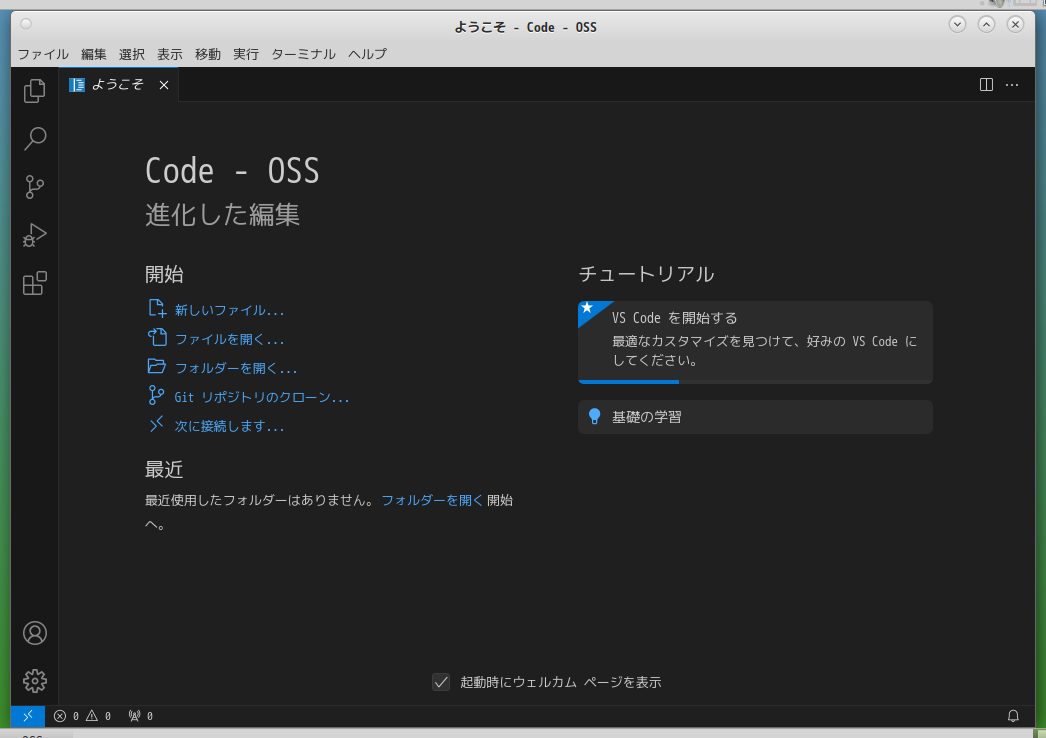The image size is (1046, 738).
Task: Click the フォルダーを開く... link under 開始
Action: (x=236, y=368)
